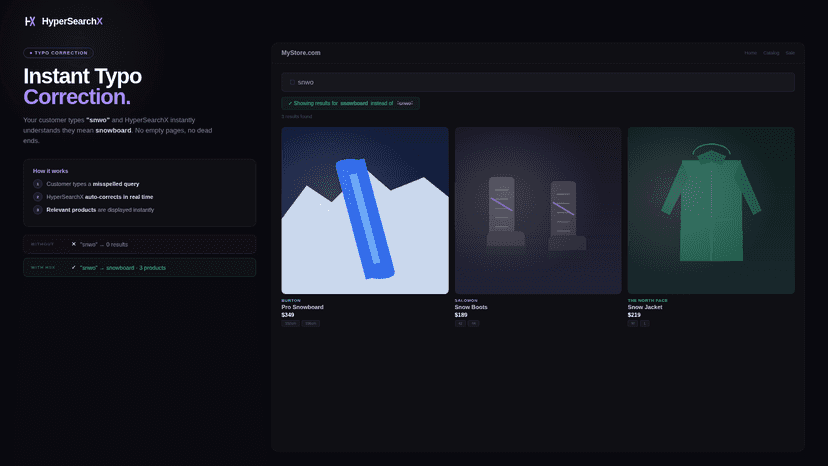Viewport: 828px width, 466px height.
Task: Click the 'Snow Boots' product title
Action: pos(471,307)
